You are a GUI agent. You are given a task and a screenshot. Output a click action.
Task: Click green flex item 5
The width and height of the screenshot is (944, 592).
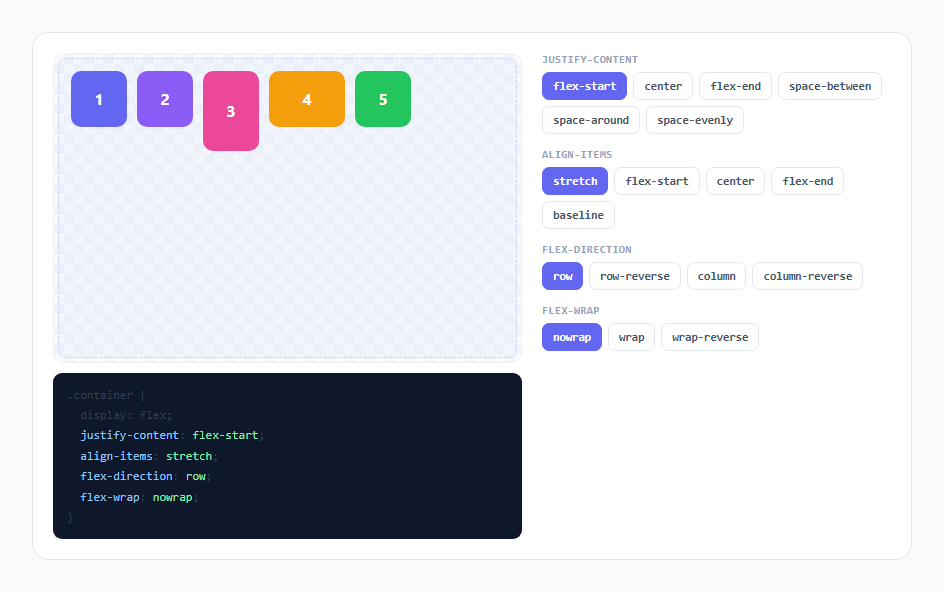point(383,99)
